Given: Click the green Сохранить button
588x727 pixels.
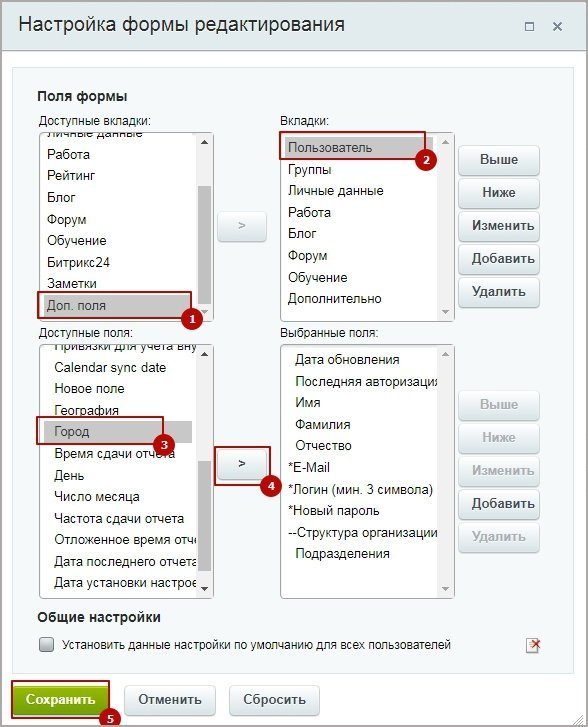Looking at the screenshot, I should coord(60,699).
